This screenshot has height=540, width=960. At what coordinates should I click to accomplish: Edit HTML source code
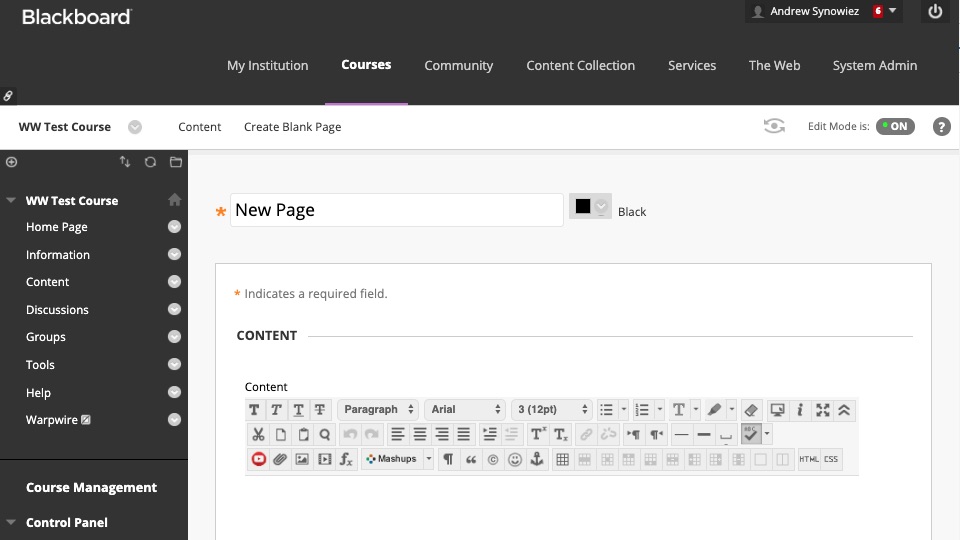pyautogui.click(x=809, y=459)
